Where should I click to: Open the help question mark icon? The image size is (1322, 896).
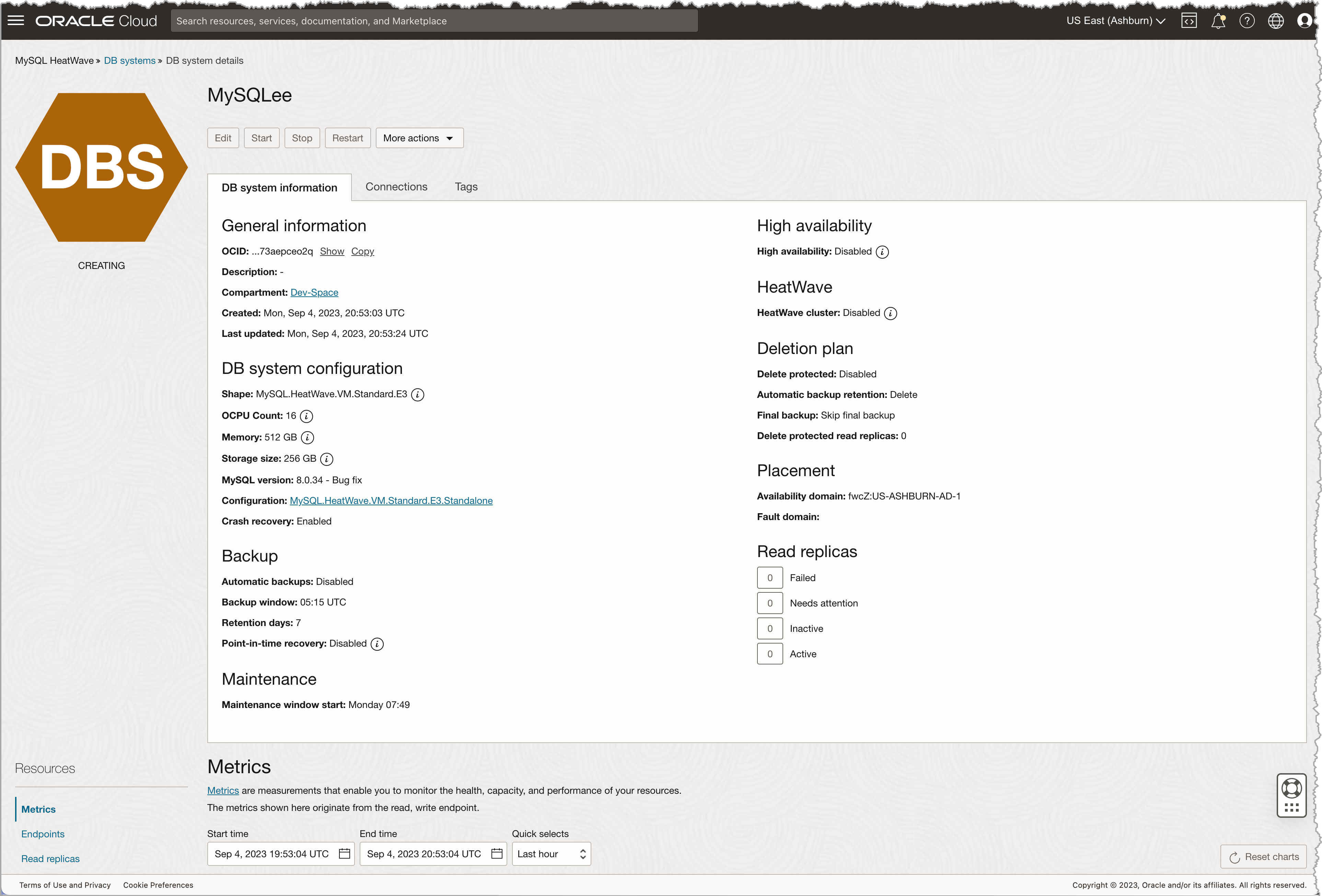click(1247, 21)
